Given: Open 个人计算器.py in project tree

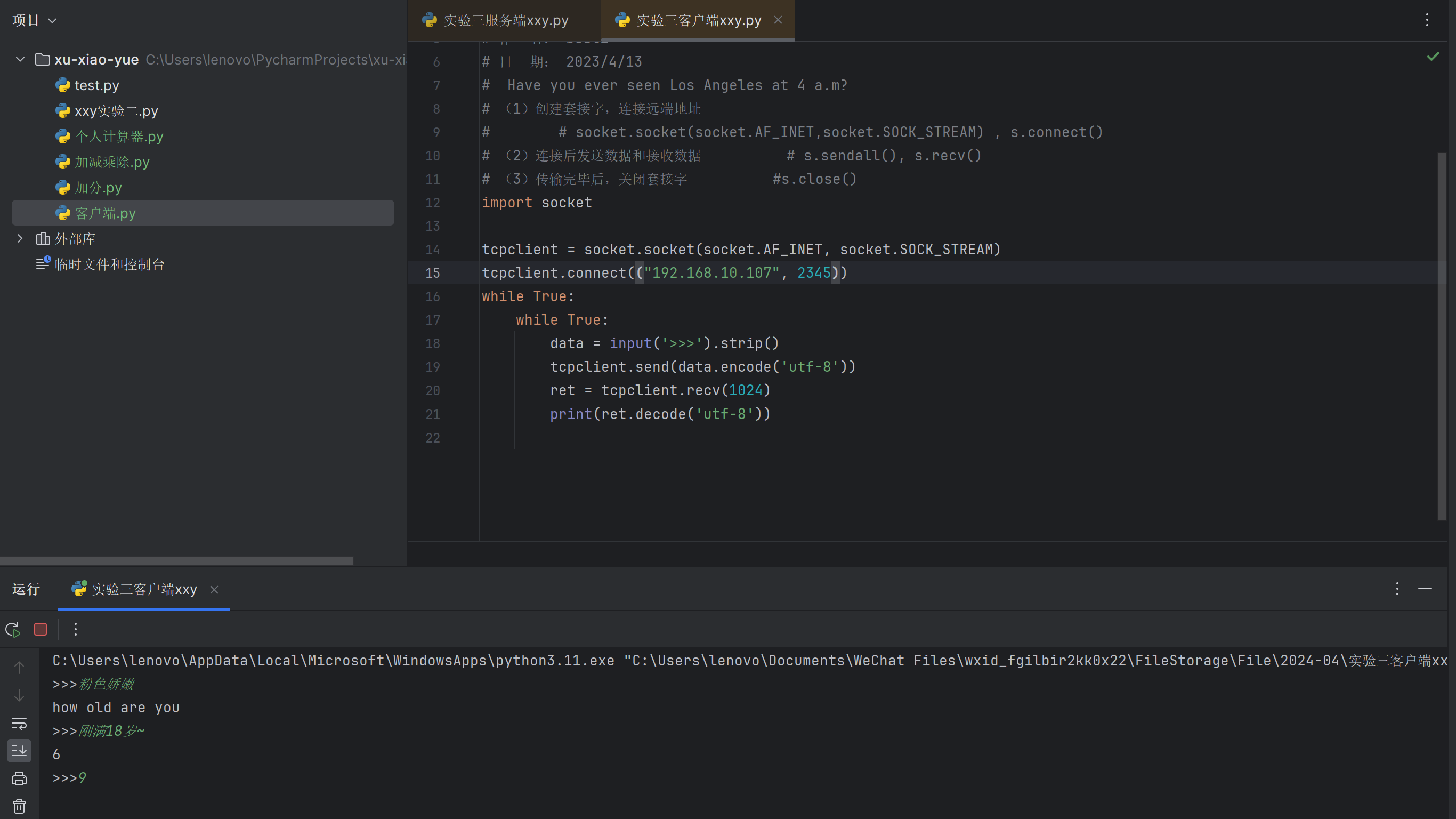Looking at the screenshot, I should (119, 136).
